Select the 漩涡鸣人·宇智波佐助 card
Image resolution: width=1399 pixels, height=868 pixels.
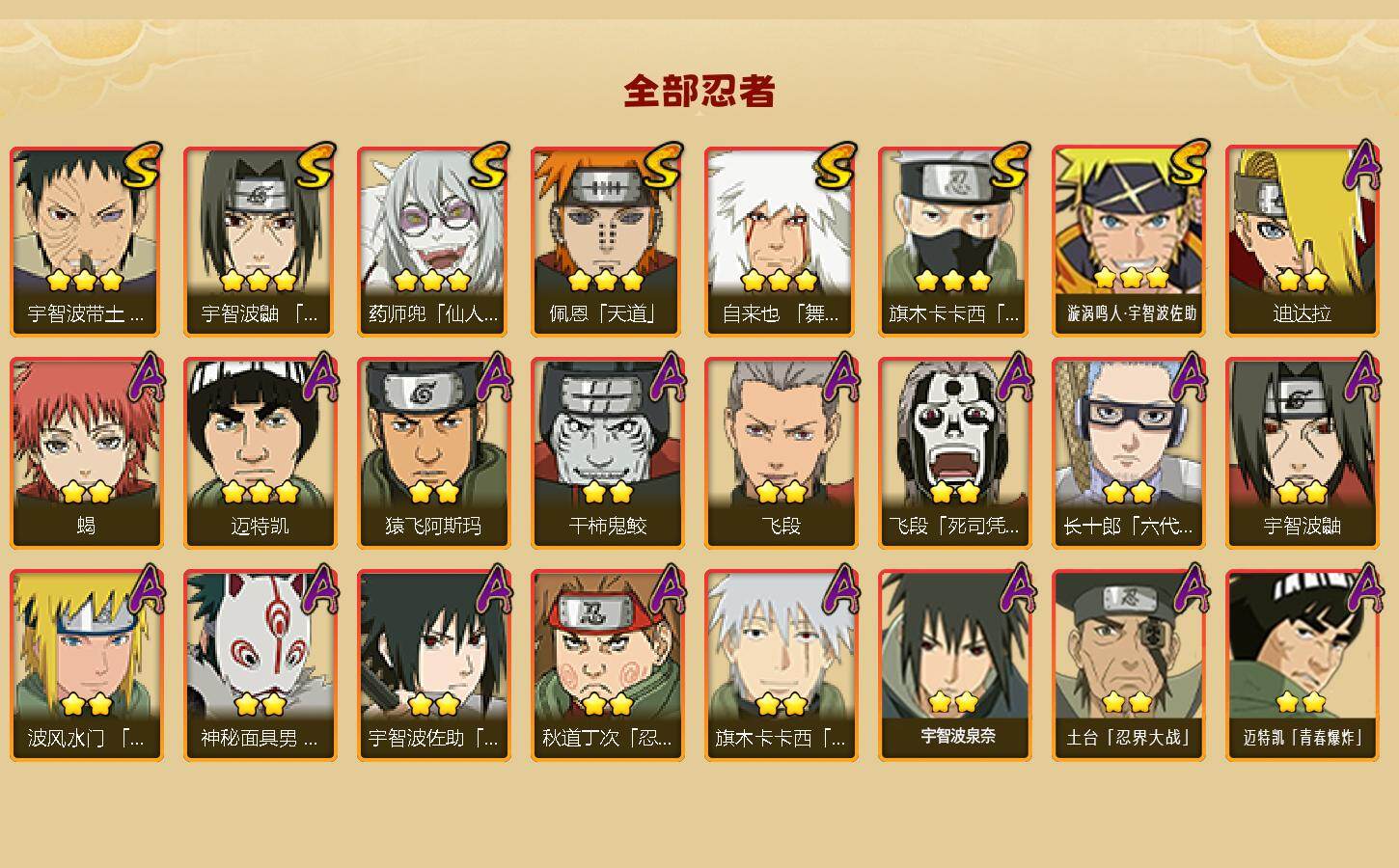1128,241
